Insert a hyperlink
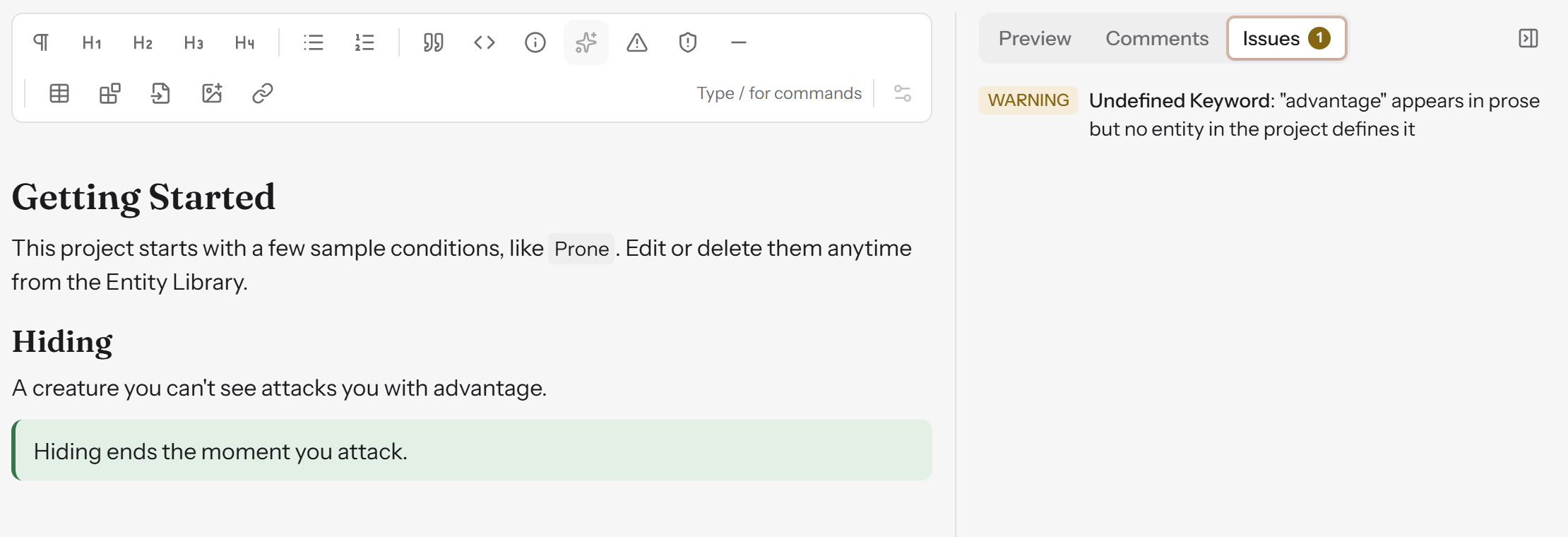The height and width of the screenshot is (537, 1568). click(263, 93)
